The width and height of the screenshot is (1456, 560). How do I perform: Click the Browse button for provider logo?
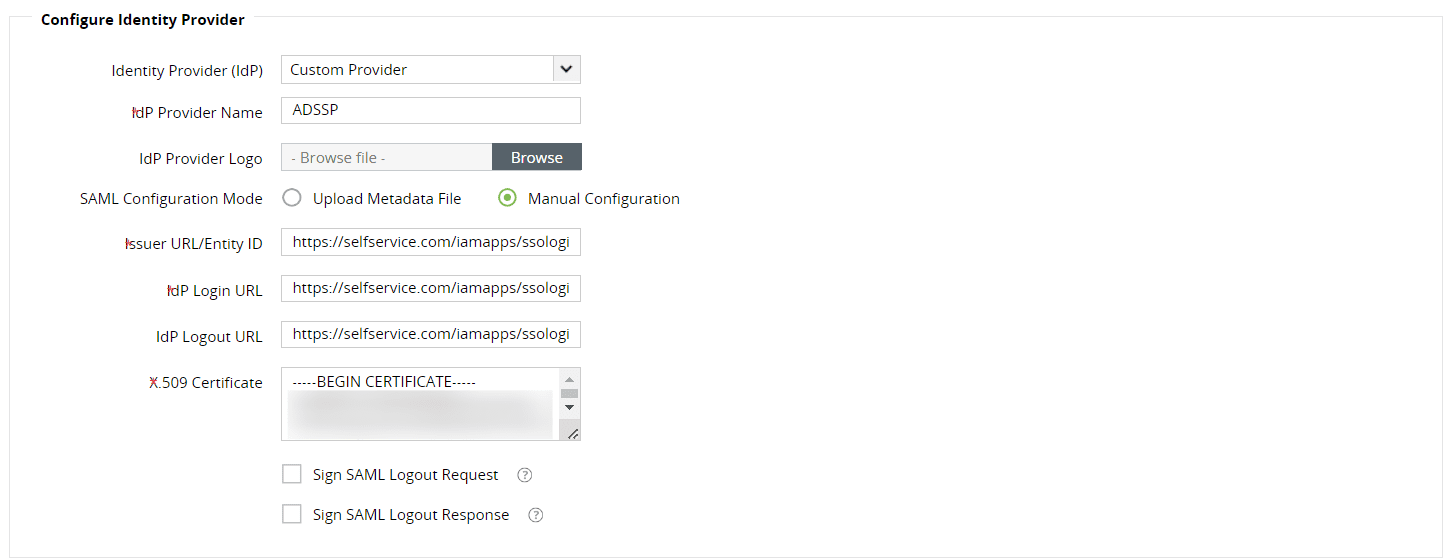[537, 158]
